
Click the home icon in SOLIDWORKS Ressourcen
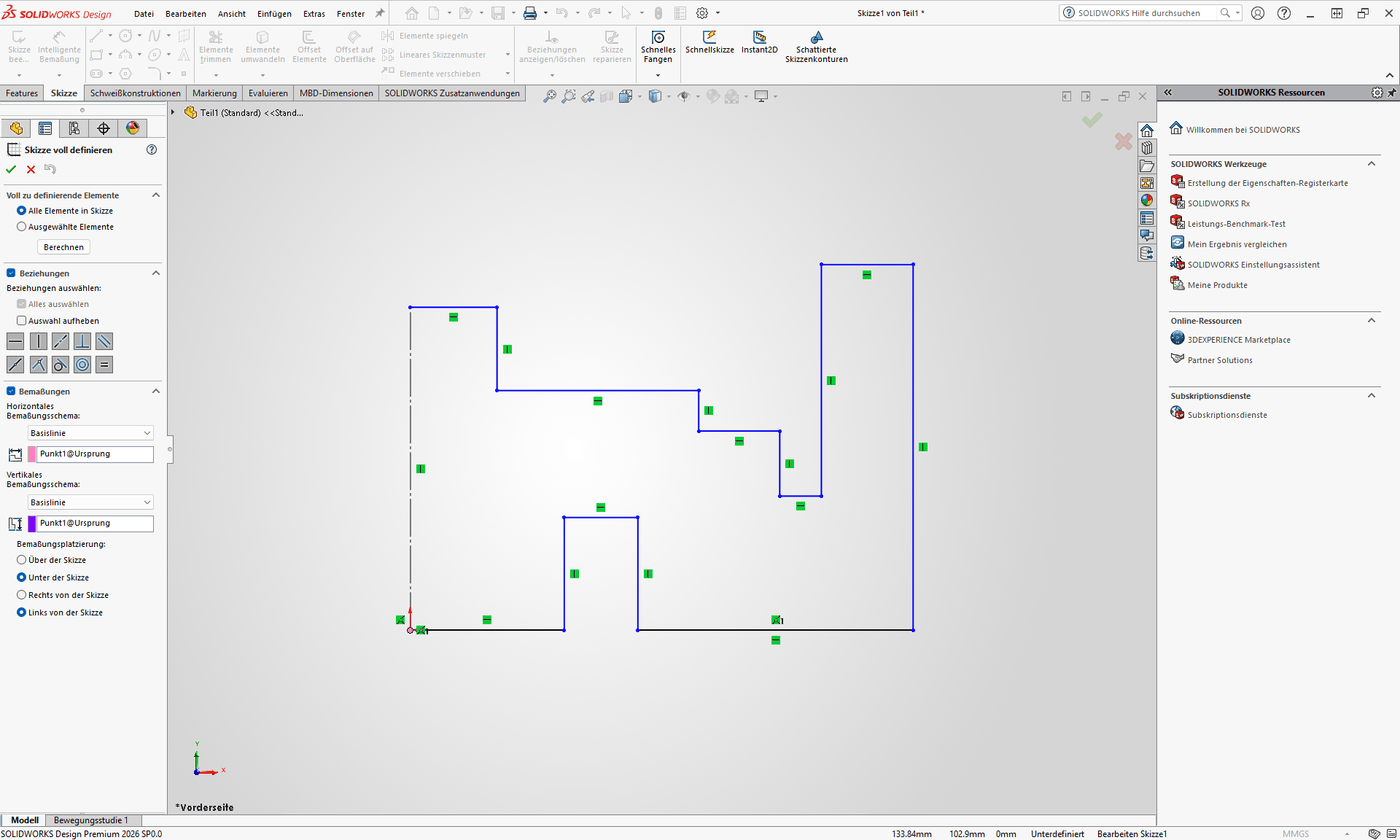(x=1146, y=129)
